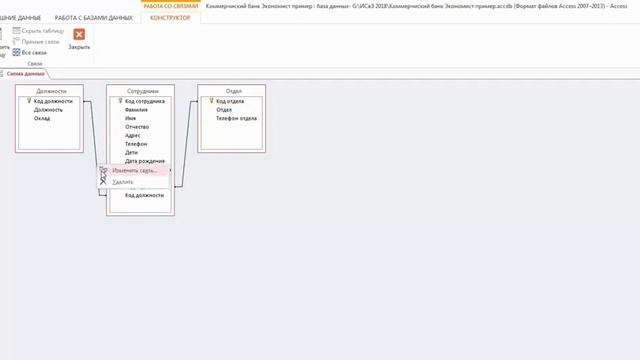The width and height of the screenshot is (640, 360).
Task: Click the РАБОТА СО СВЯЗЯМИ contextual tab header
Action: point(171,6)
